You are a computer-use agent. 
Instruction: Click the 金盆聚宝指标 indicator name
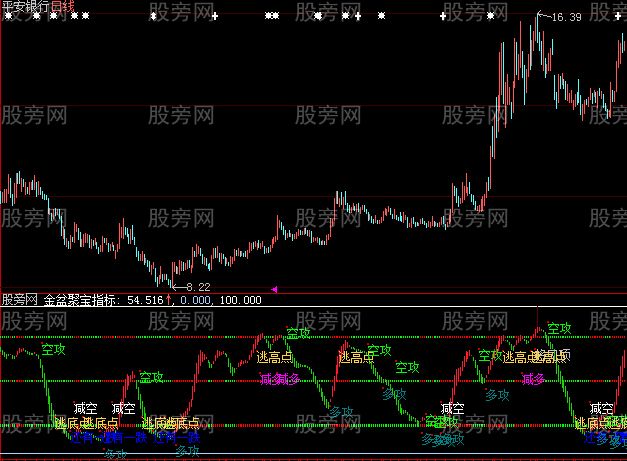tap(81, 299)
